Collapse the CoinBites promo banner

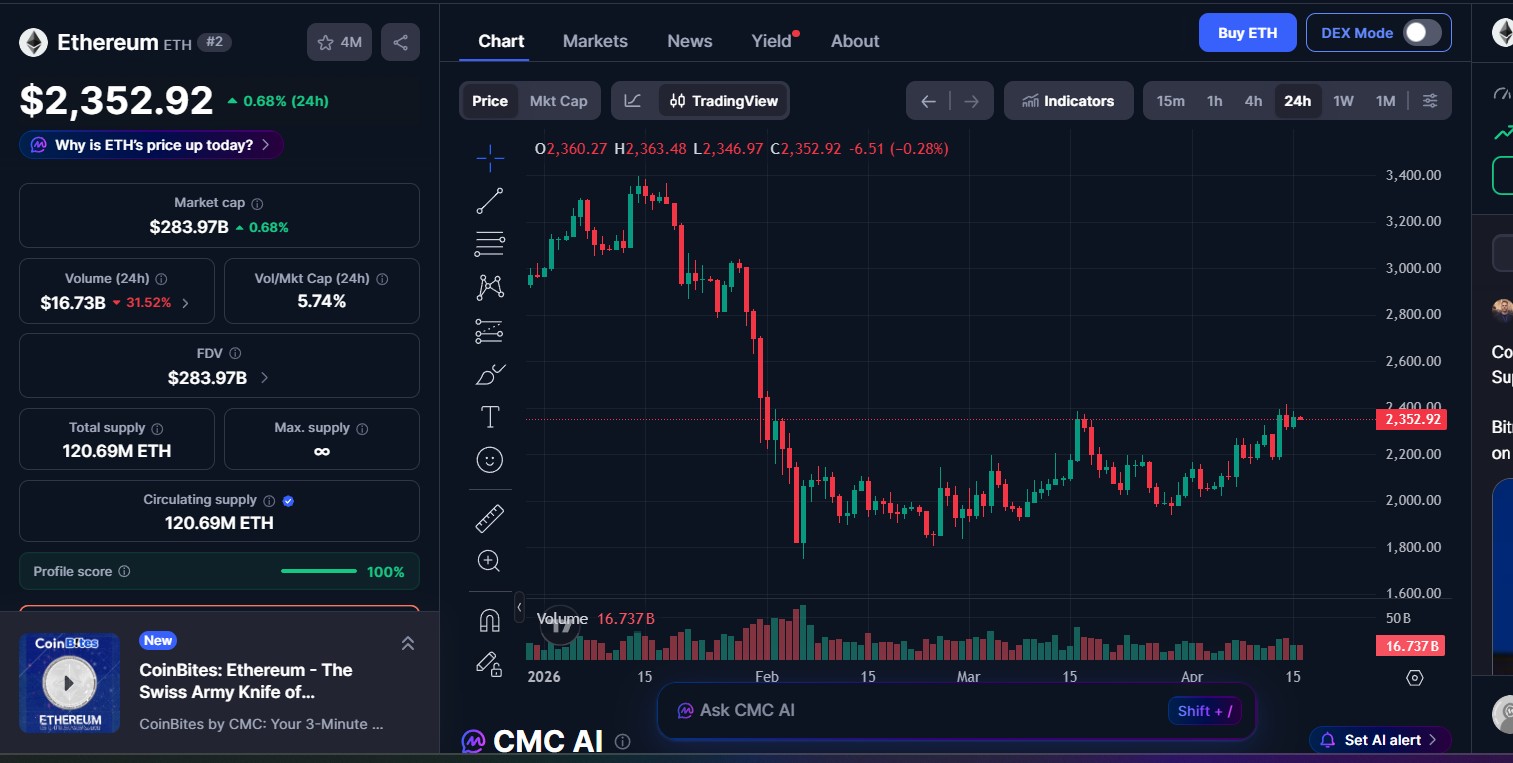(x=408, y=643)
